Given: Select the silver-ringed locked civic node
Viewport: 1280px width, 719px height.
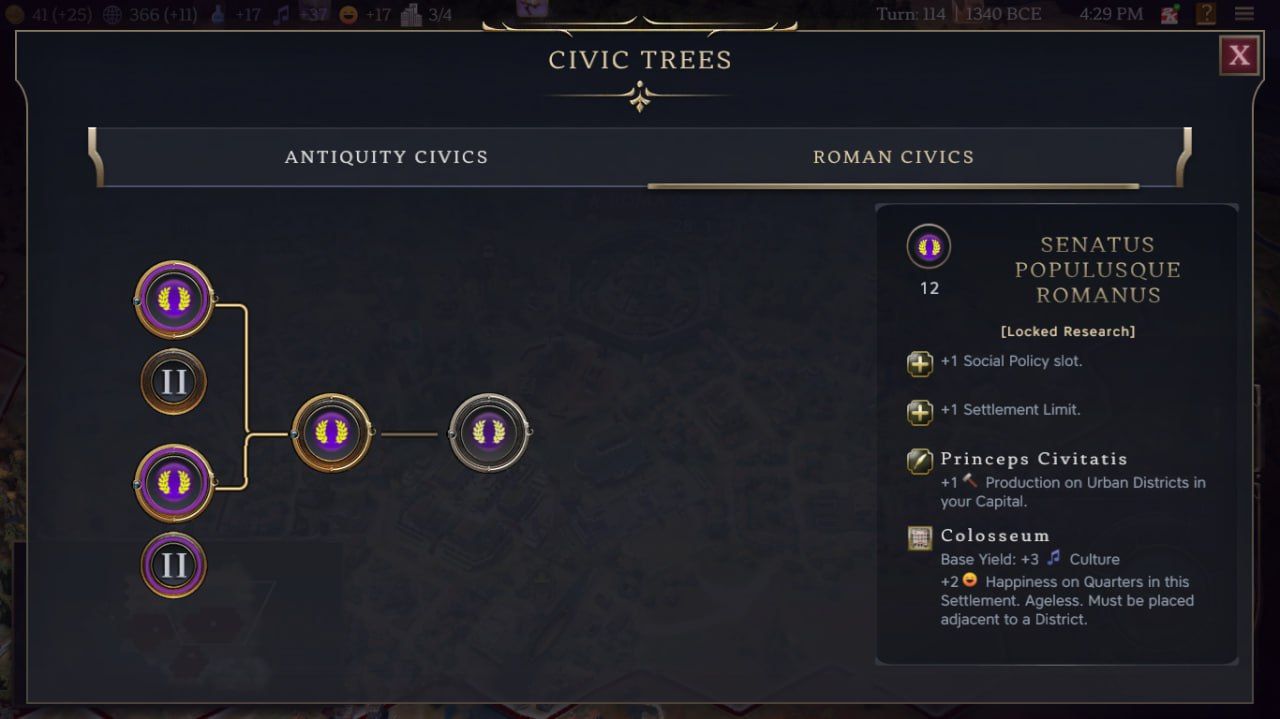Looking at the screenshot, I should pyautogui.click(x=489, y=432).
